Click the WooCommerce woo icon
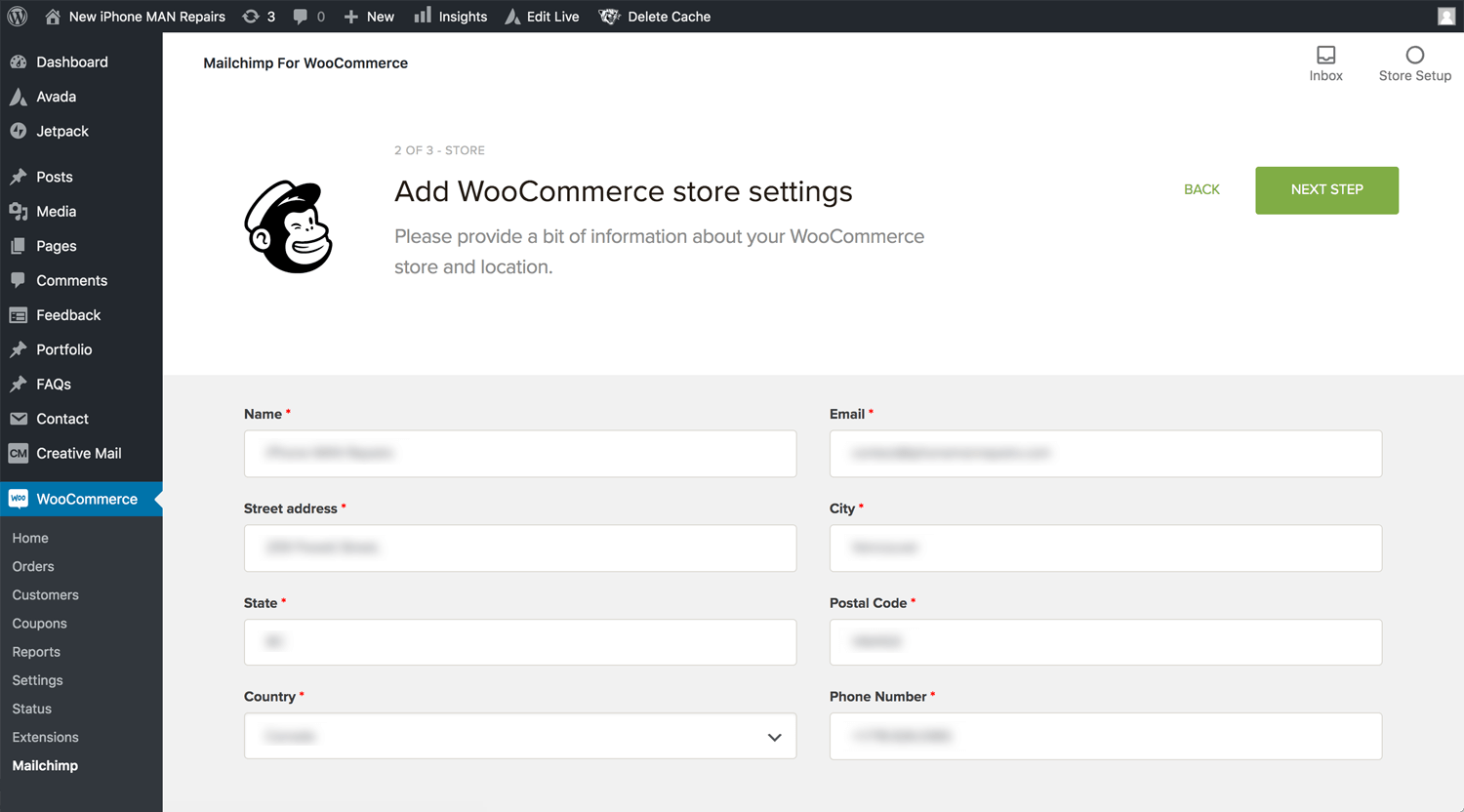1464x812 pixels. click(19, 499)
